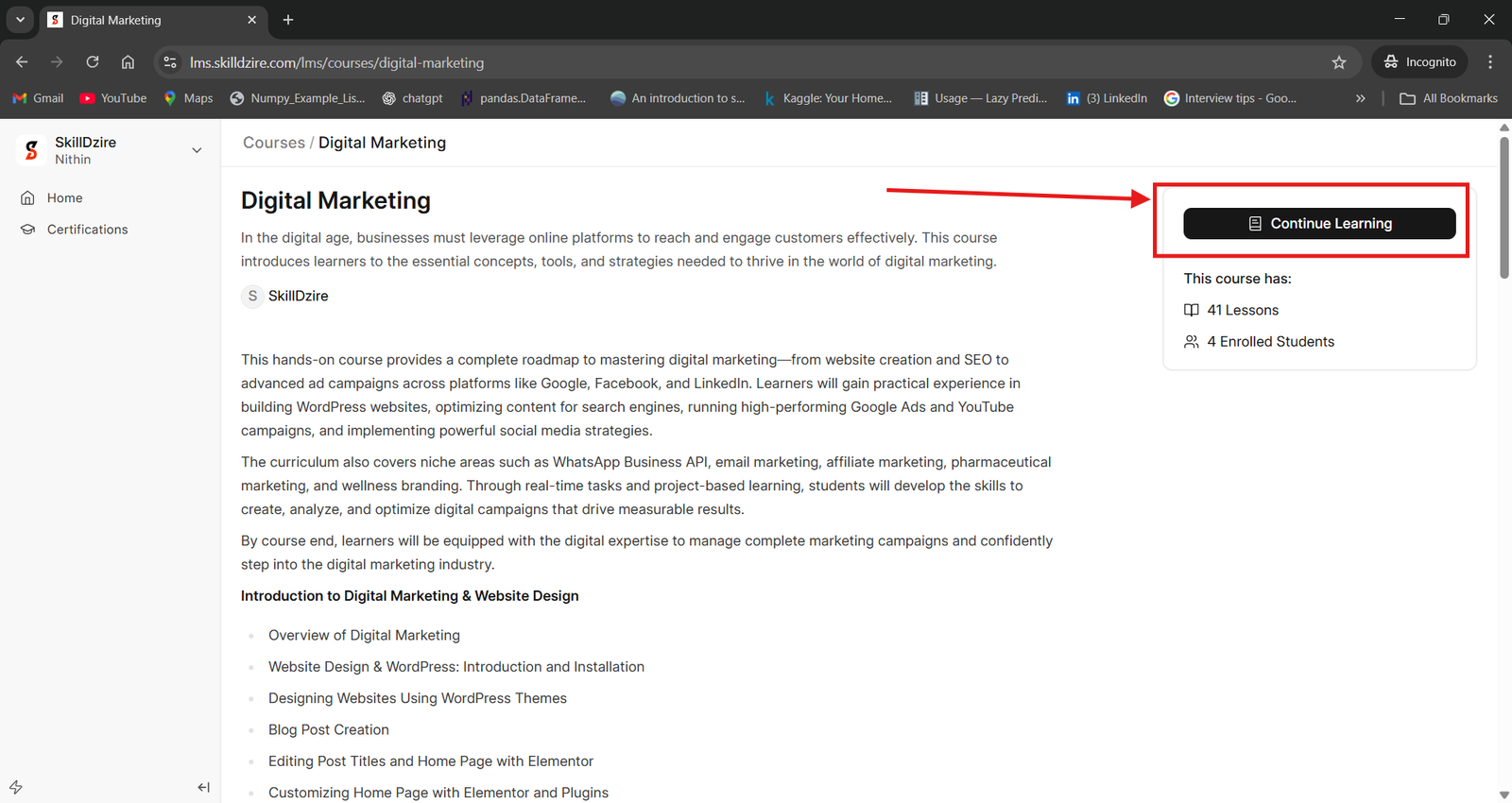
Task: Click the Continue Learning button
Action: coord(1318,224)
